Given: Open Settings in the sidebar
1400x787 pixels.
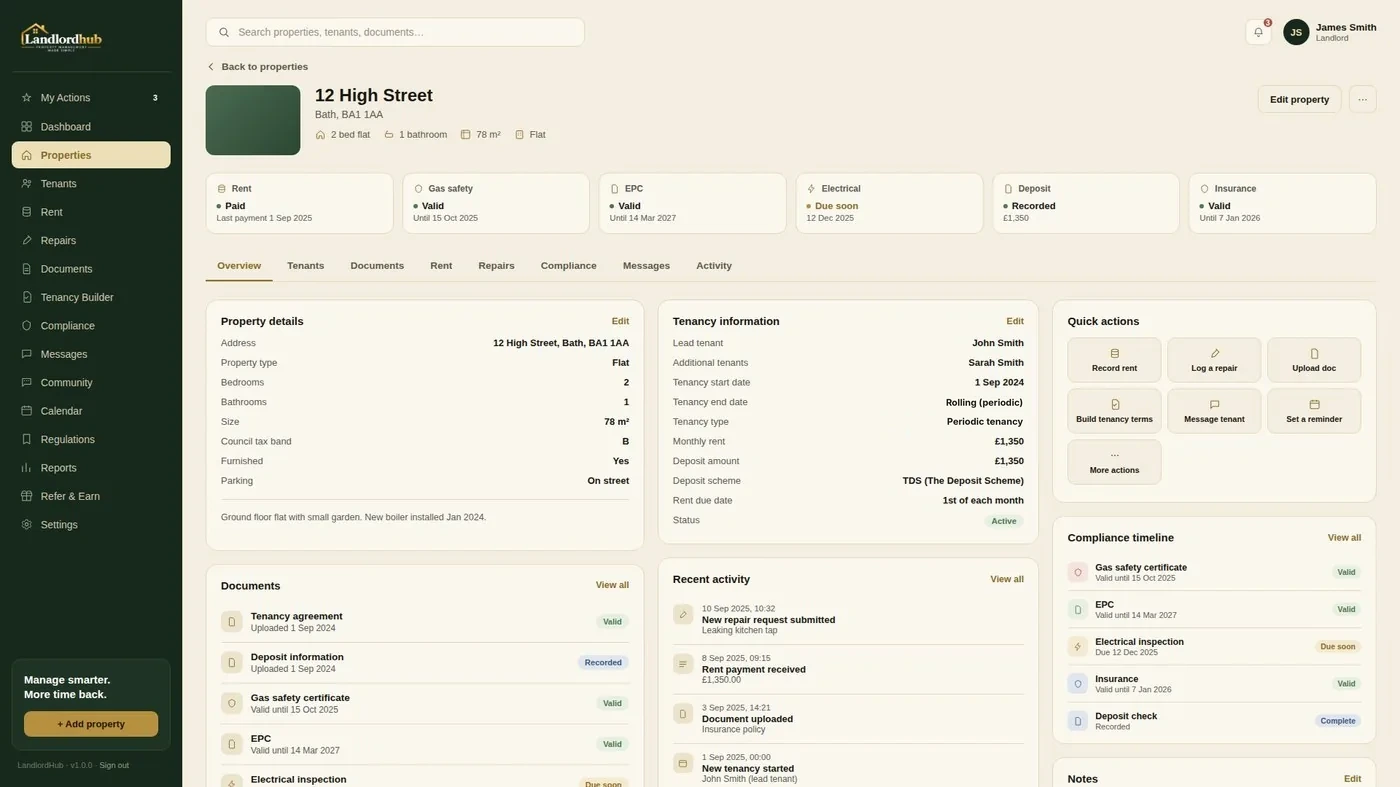Looking at the screenshot, I should 91,525.
